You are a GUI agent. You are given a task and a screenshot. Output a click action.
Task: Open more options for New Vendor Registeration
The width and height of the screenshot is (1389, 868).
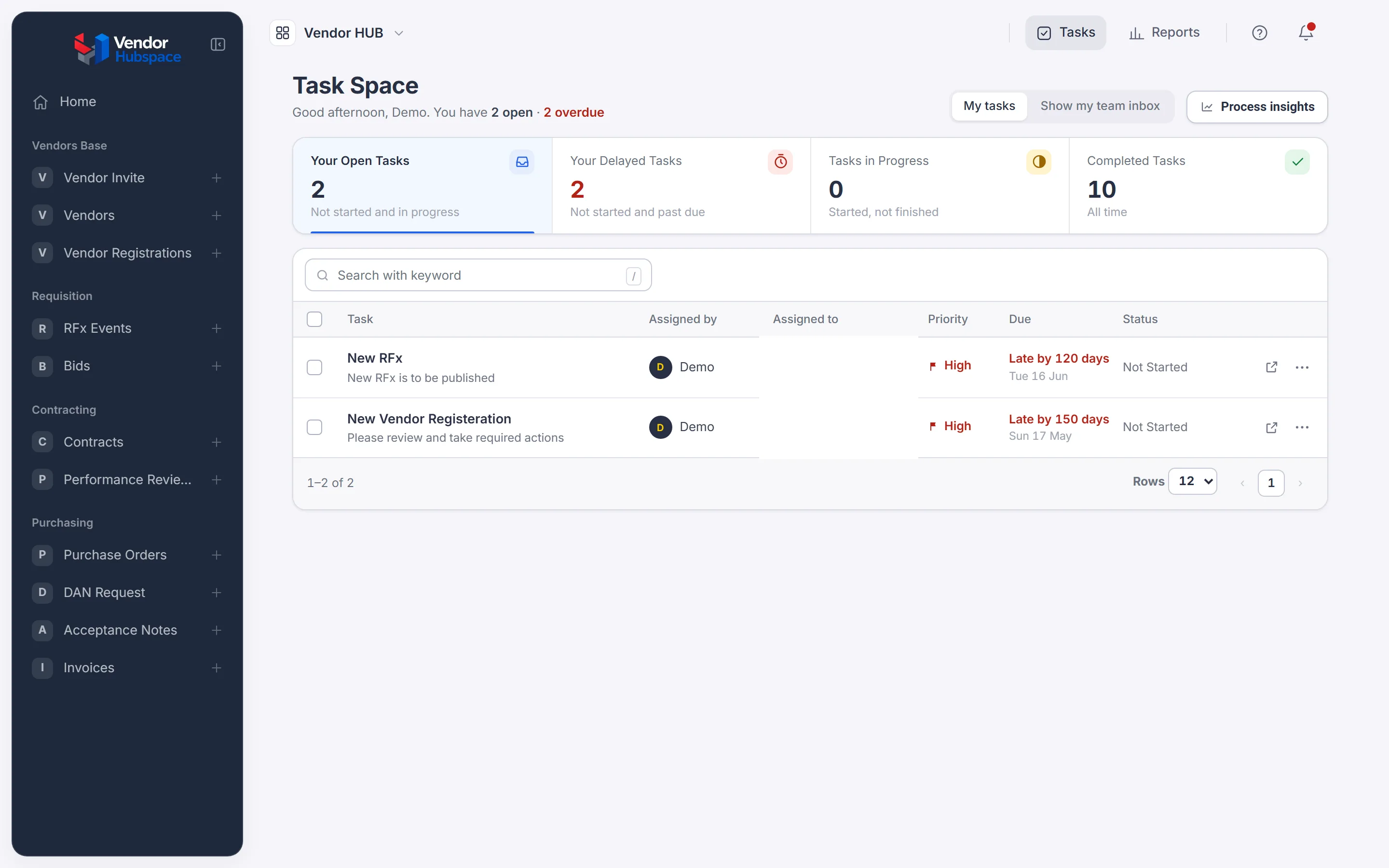point(1302,427)
